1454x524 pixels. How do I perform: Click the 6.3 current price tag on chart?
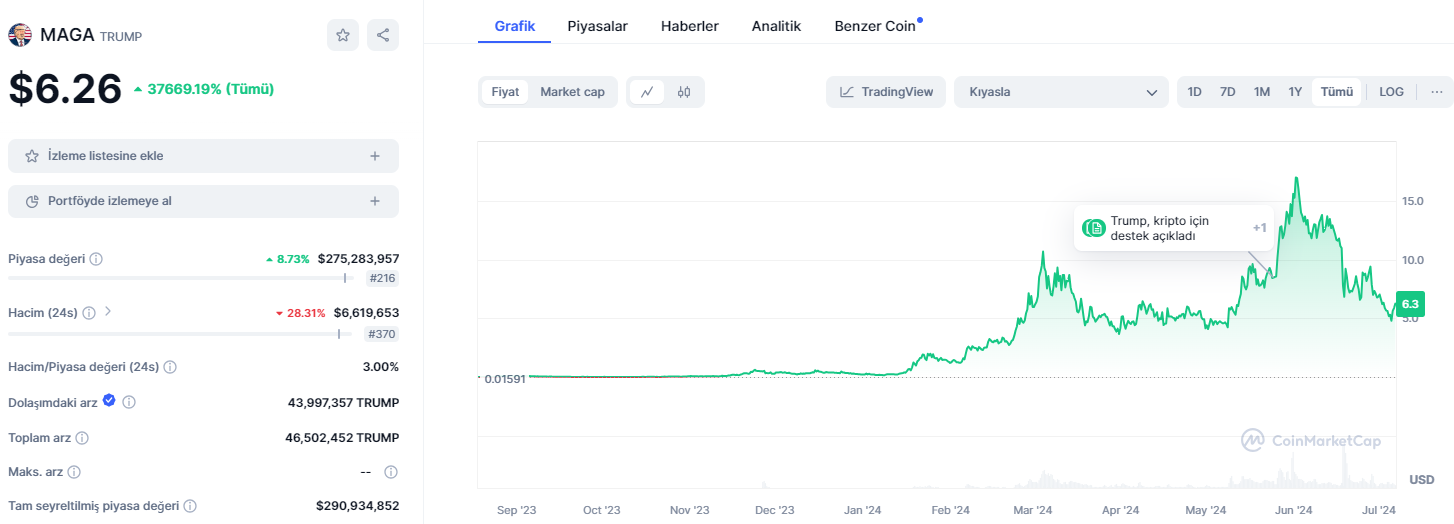click(1410, 304)
